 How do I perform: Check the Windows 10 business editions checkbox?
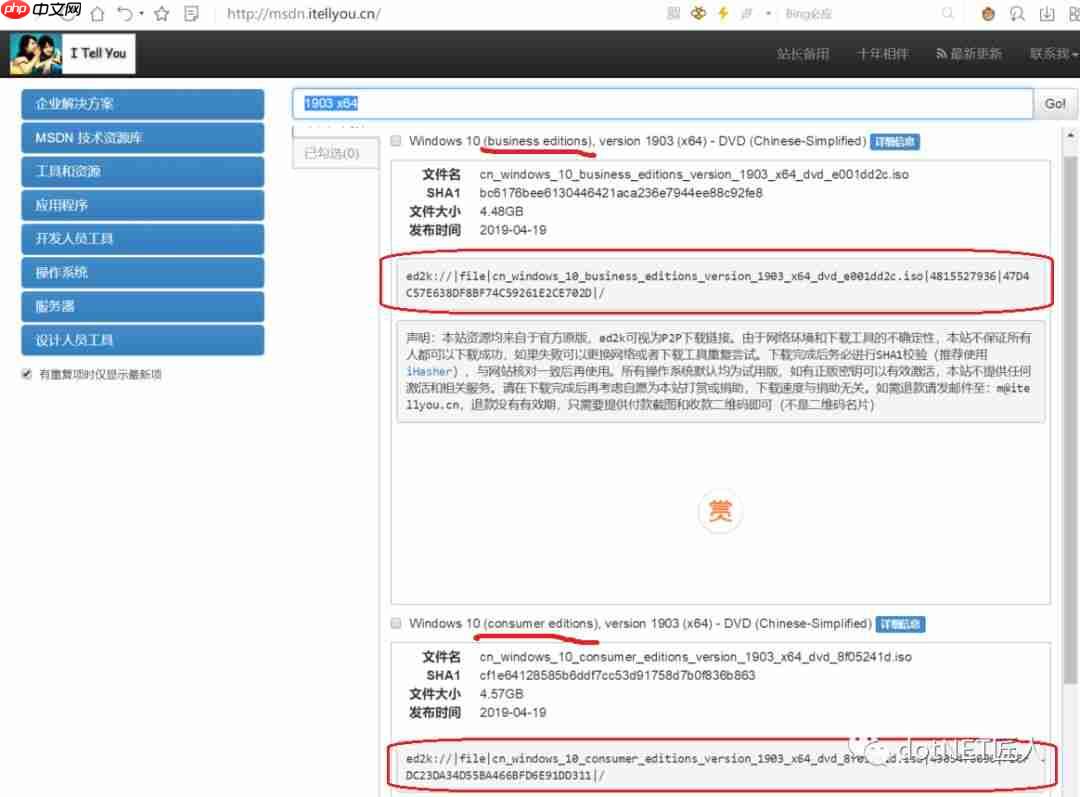point(397,141)
